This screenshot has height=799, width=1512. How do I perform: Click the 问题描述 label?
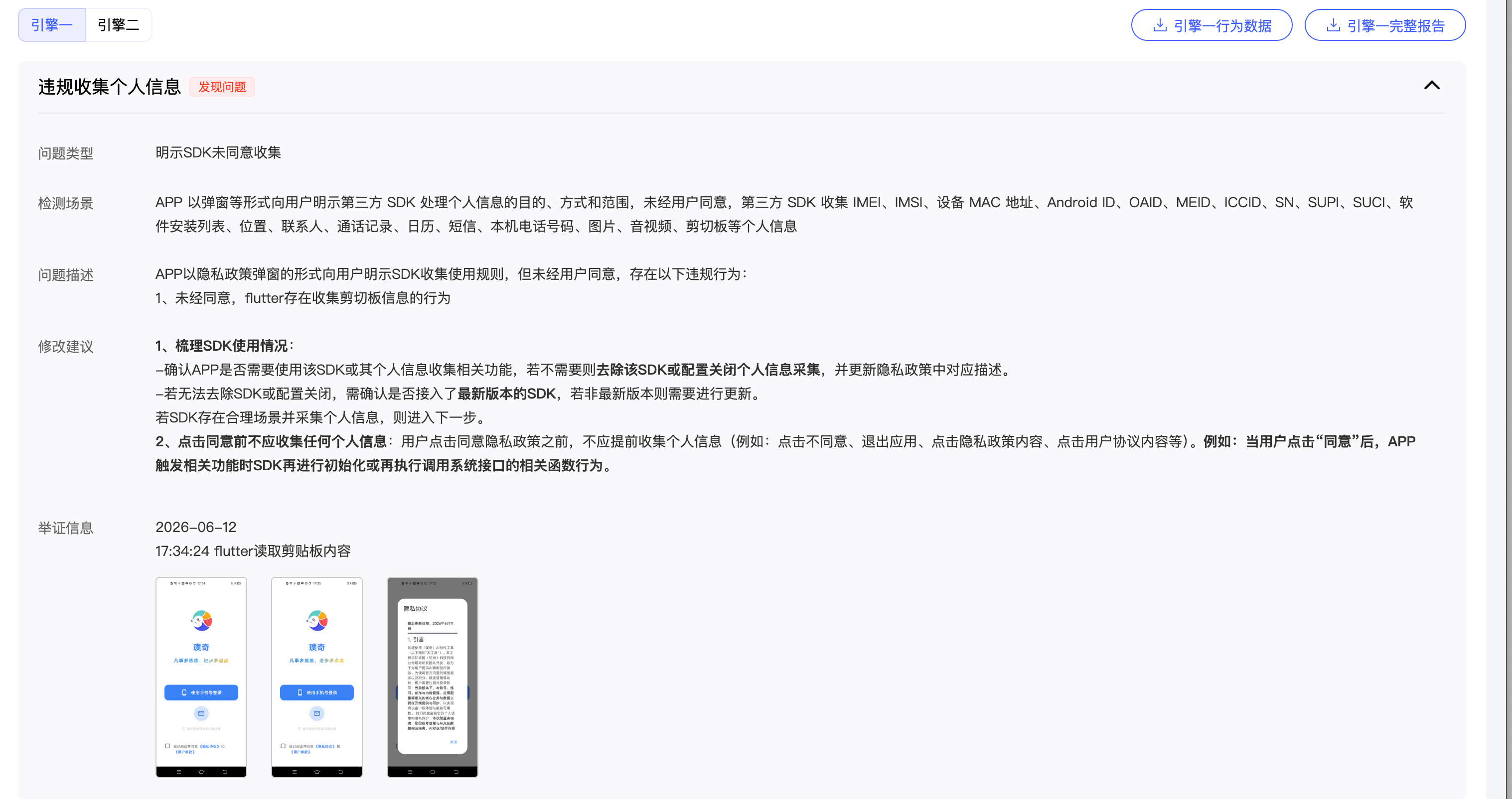tap(66, 275)
